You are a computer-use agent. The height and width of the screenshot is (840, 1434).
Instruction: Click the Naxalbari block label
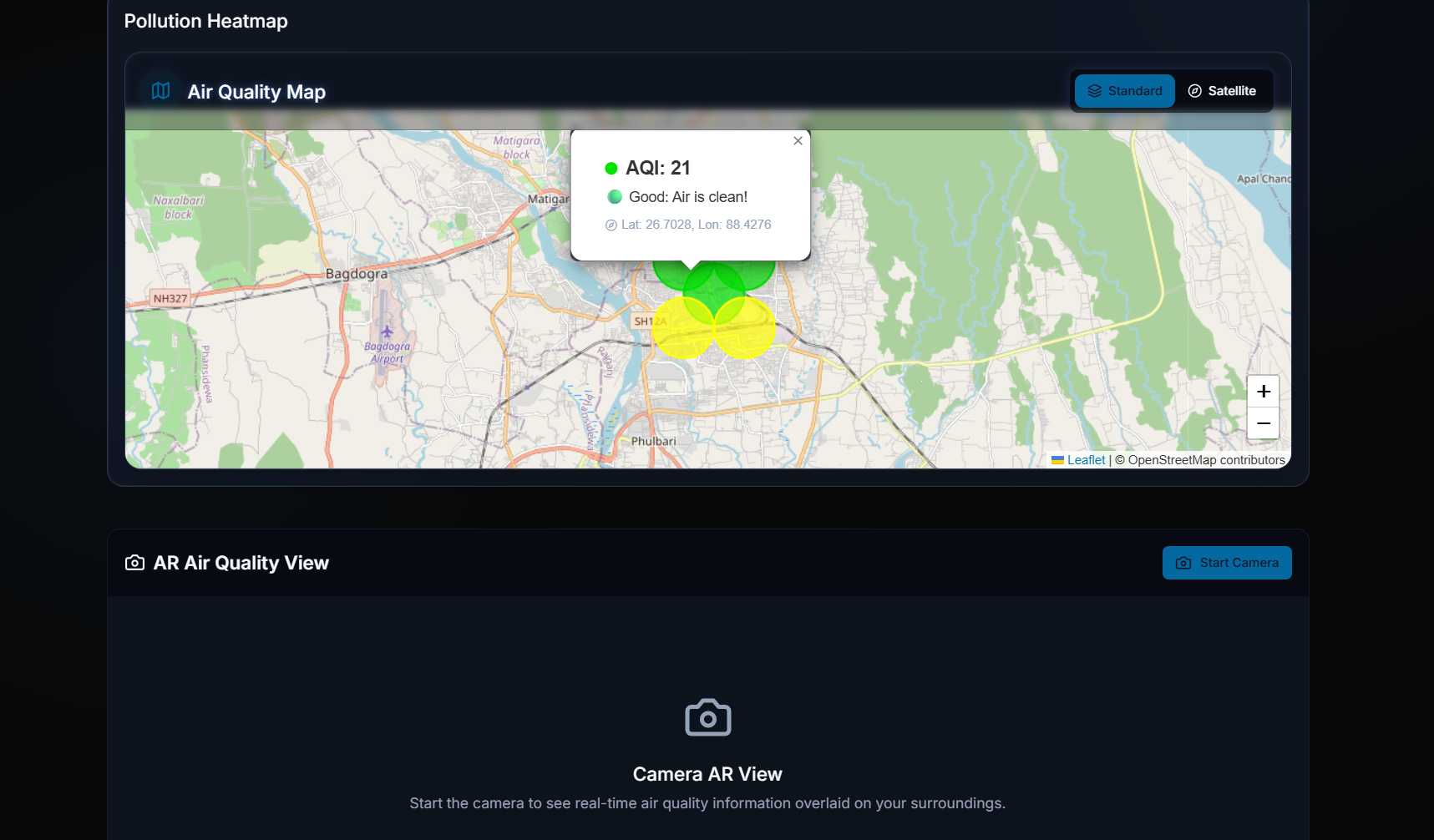(x=178, y=207)
